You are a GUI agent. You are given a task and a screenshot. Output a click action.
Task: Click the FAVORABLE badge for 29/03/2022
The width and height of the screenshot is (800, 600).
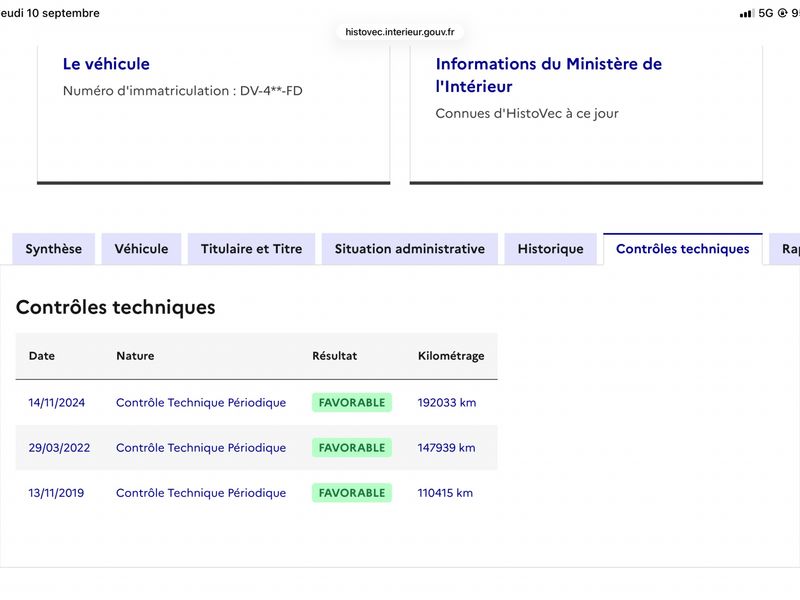click(352, 447)
